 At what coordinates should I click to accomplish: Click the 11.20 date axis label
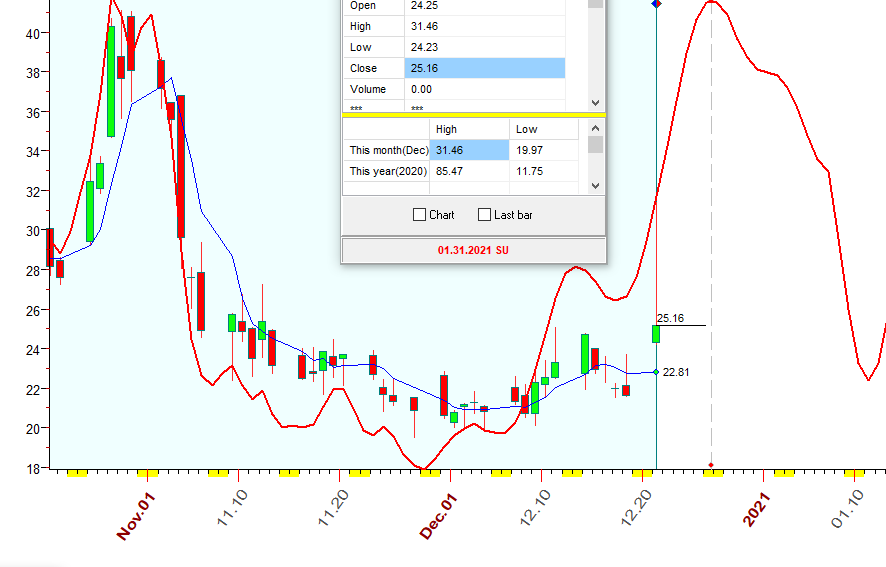point(333,508)
